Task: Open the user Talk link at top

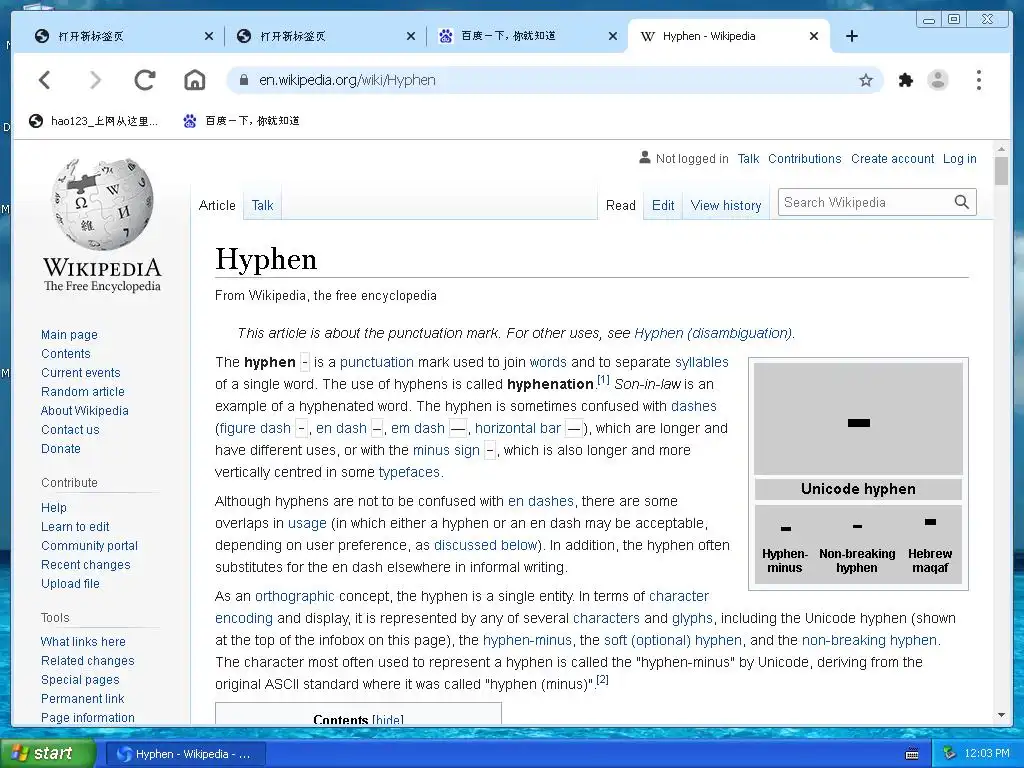Action: pos(748,159)
